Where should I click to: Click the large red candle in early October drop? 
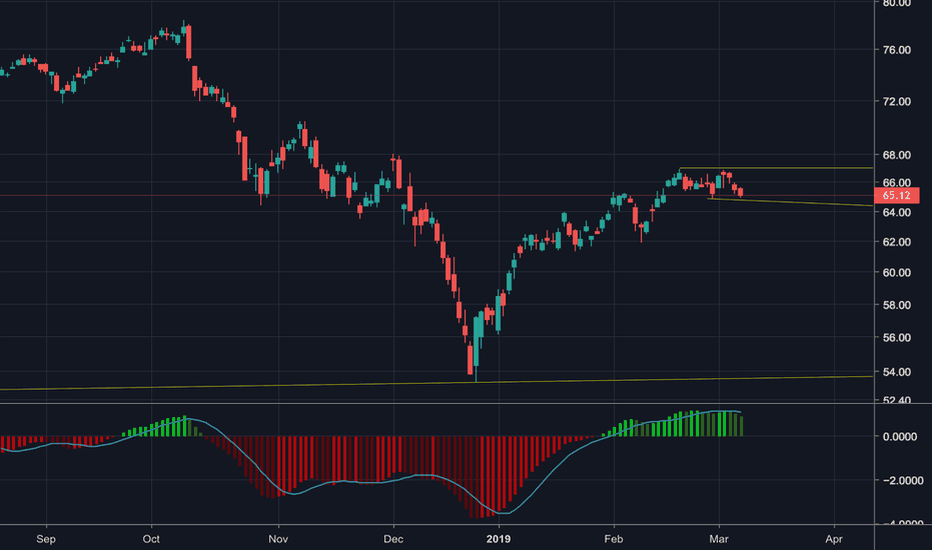(188, 42)
